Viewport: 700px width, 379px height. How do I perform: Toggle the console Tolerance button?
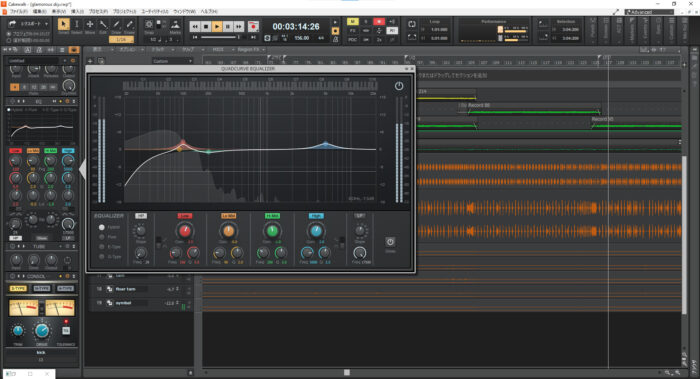[66, 331]
